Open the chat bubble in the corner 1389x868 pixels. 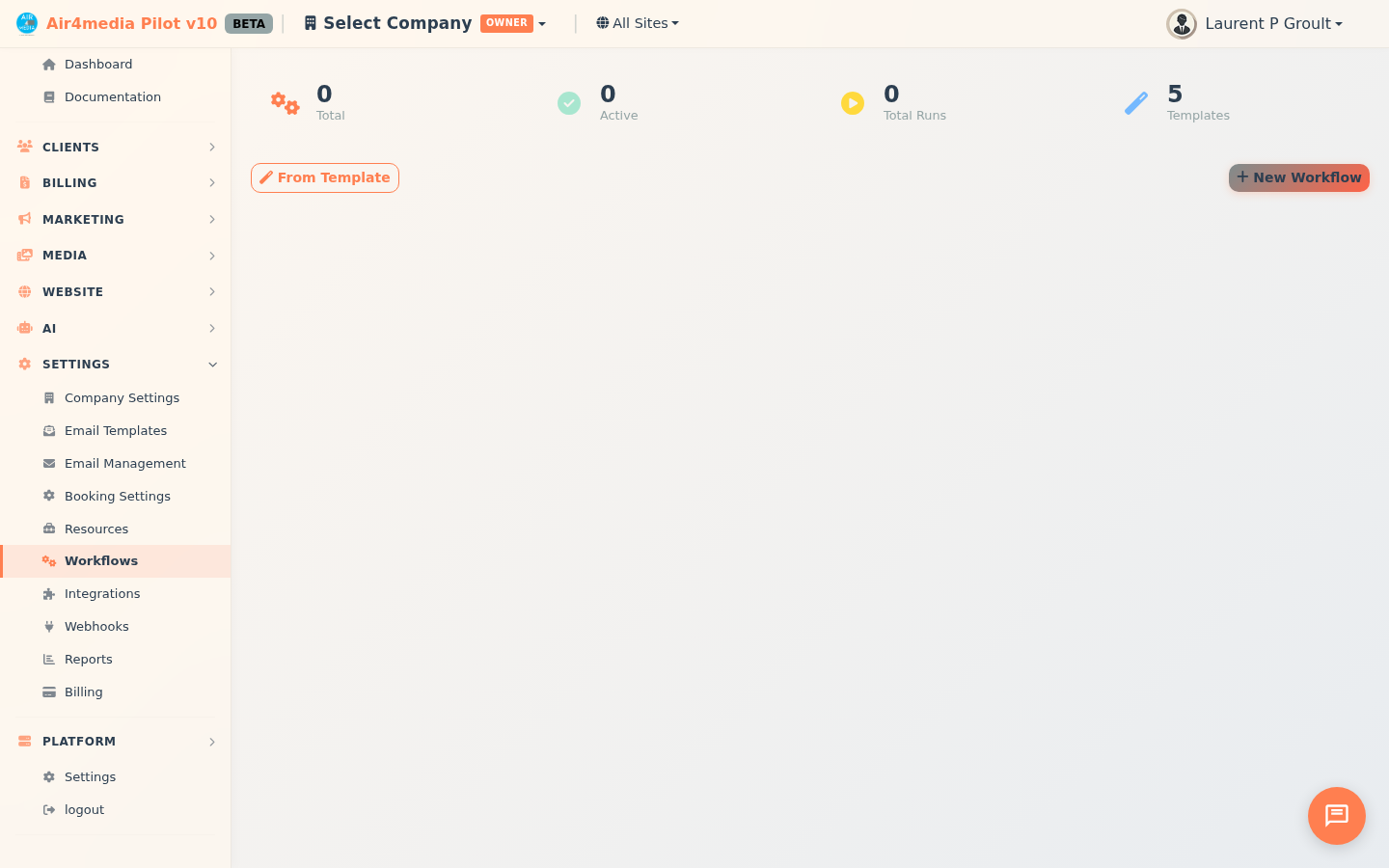1336,815
